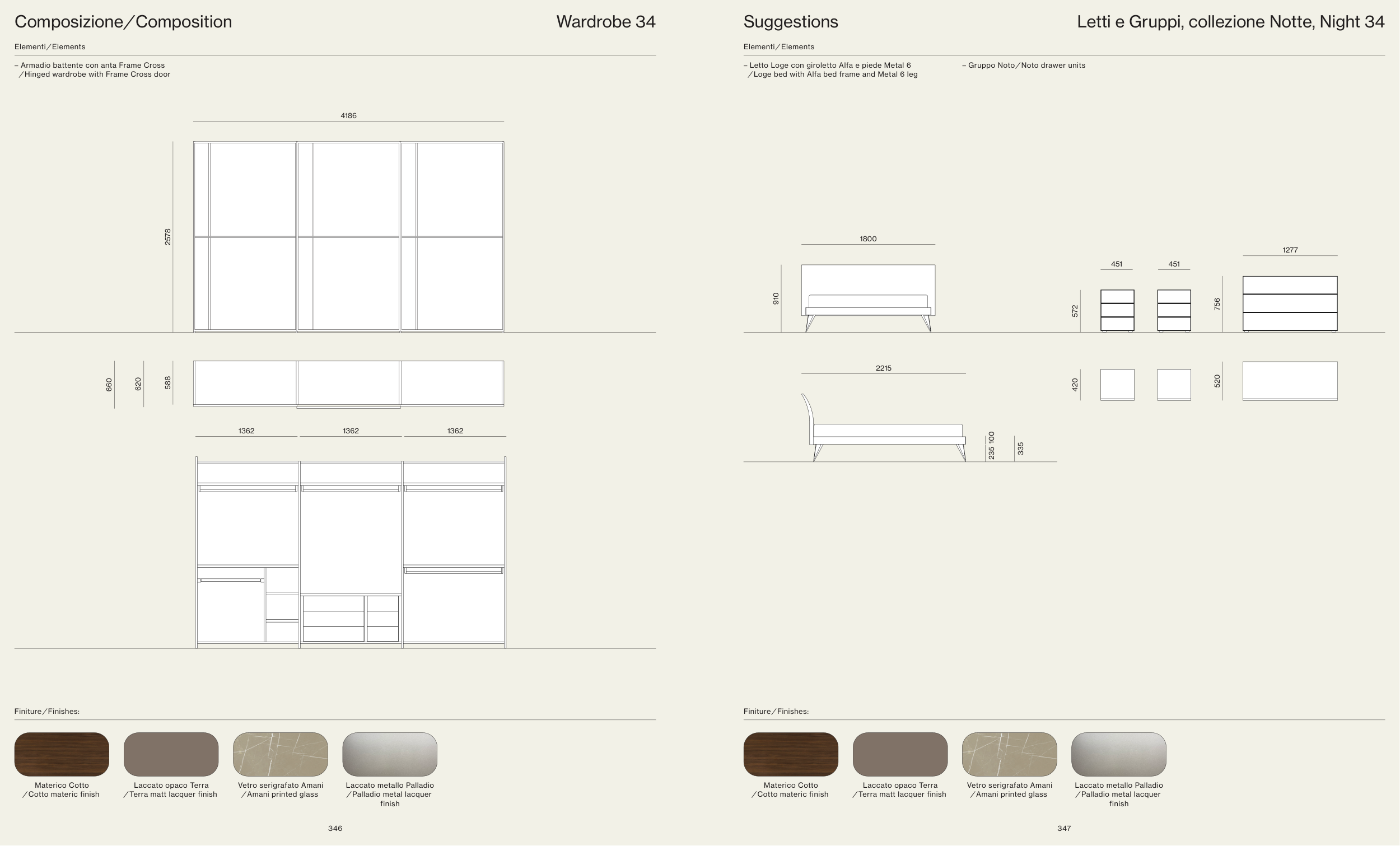This screenshot has height=846, width=1400.
Task: Select the Laccato opaco Terra swatch on left page
Action: click(171, 754)
